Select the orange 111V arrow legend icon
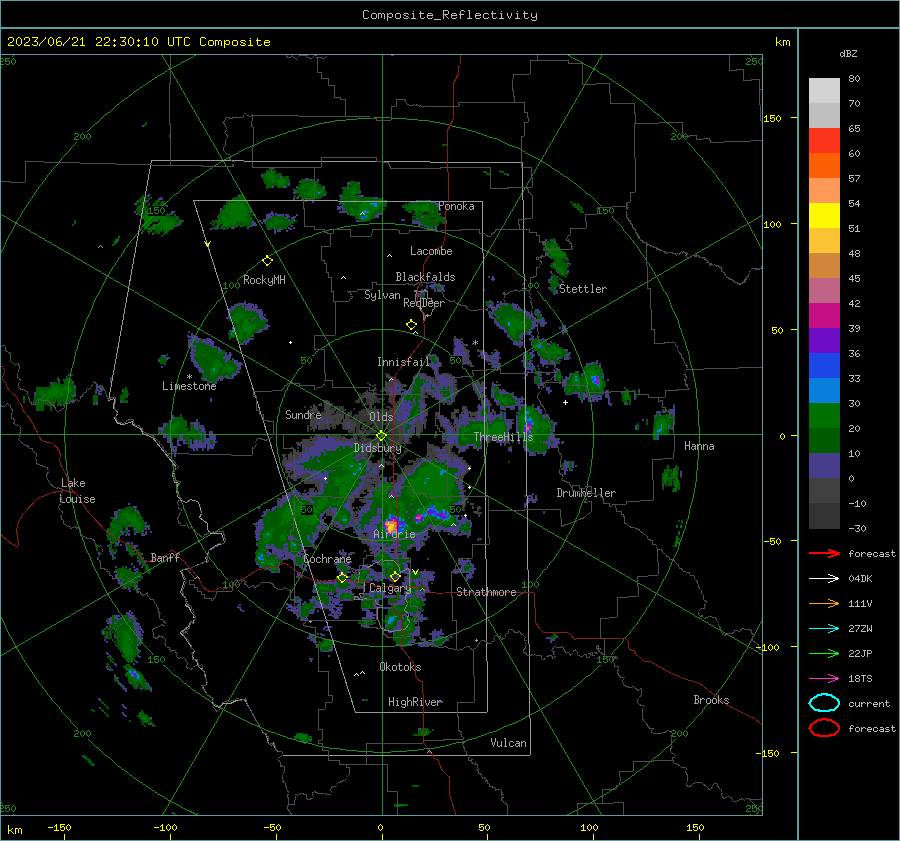Screen dimensions: 900x841 coord(824,603)
